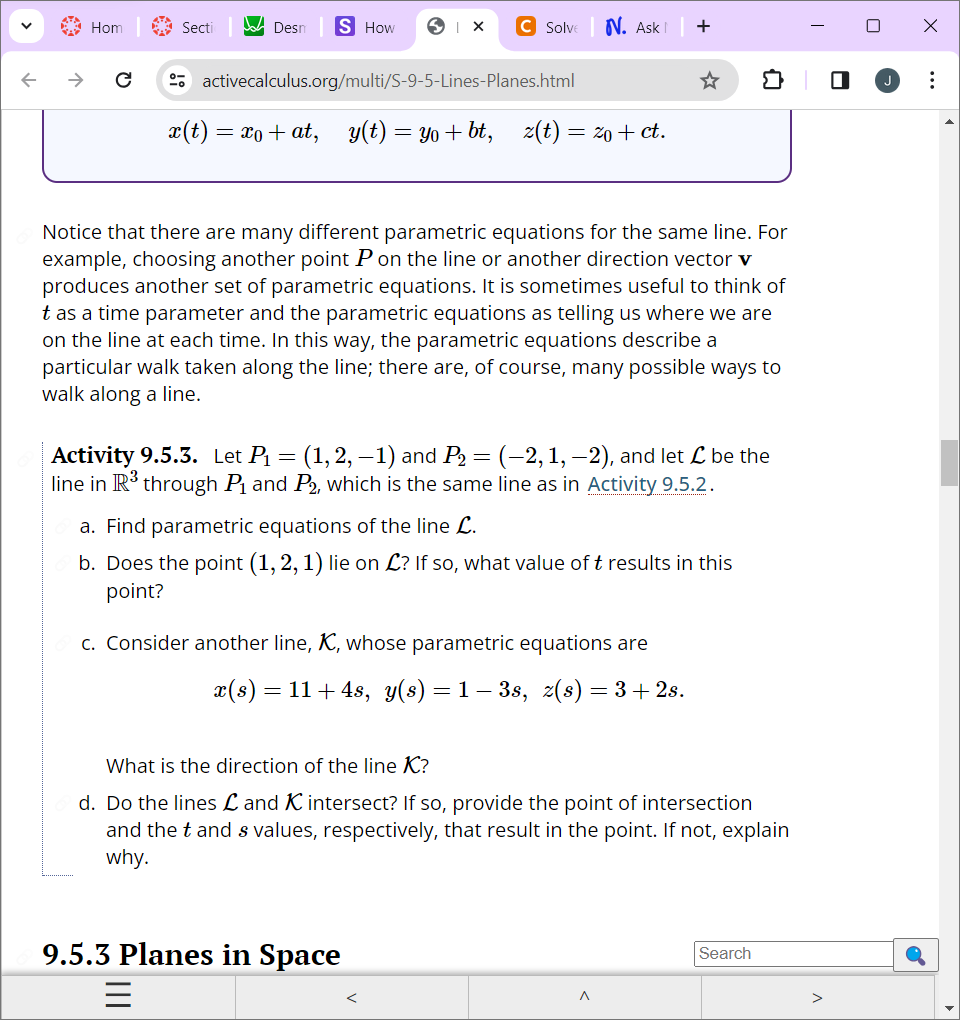The image size is (960, 1020).
Task: Click the search magnifier icon
Action: tap(915, 955)
